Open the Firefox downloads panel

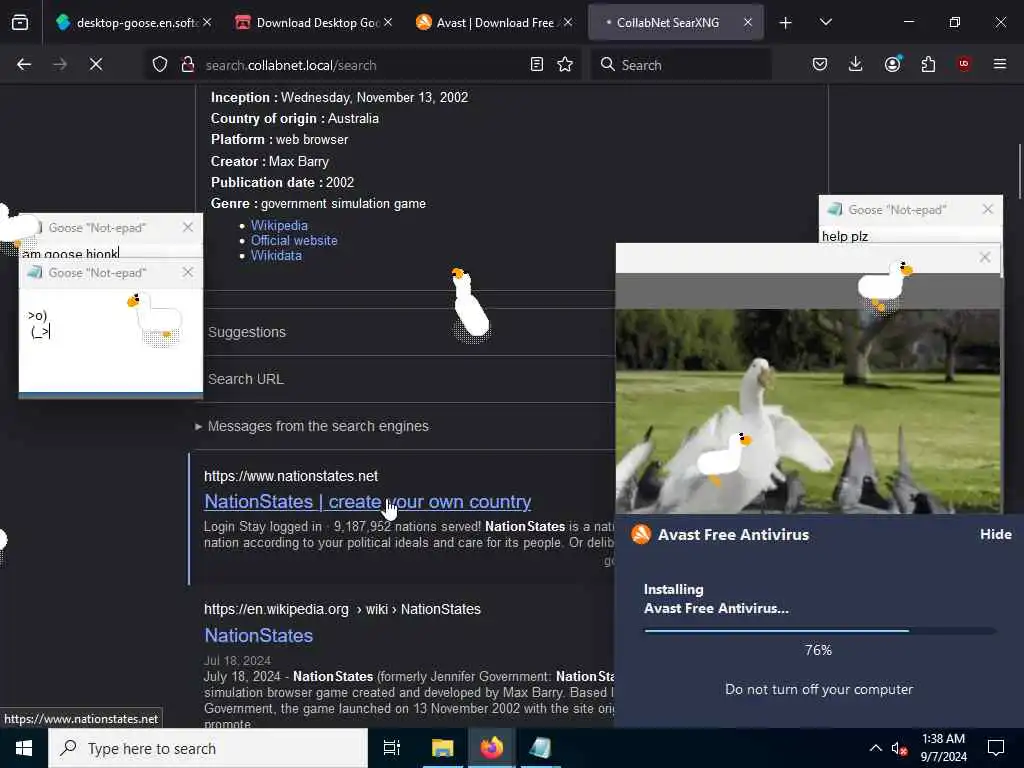[x=856, y=64]
